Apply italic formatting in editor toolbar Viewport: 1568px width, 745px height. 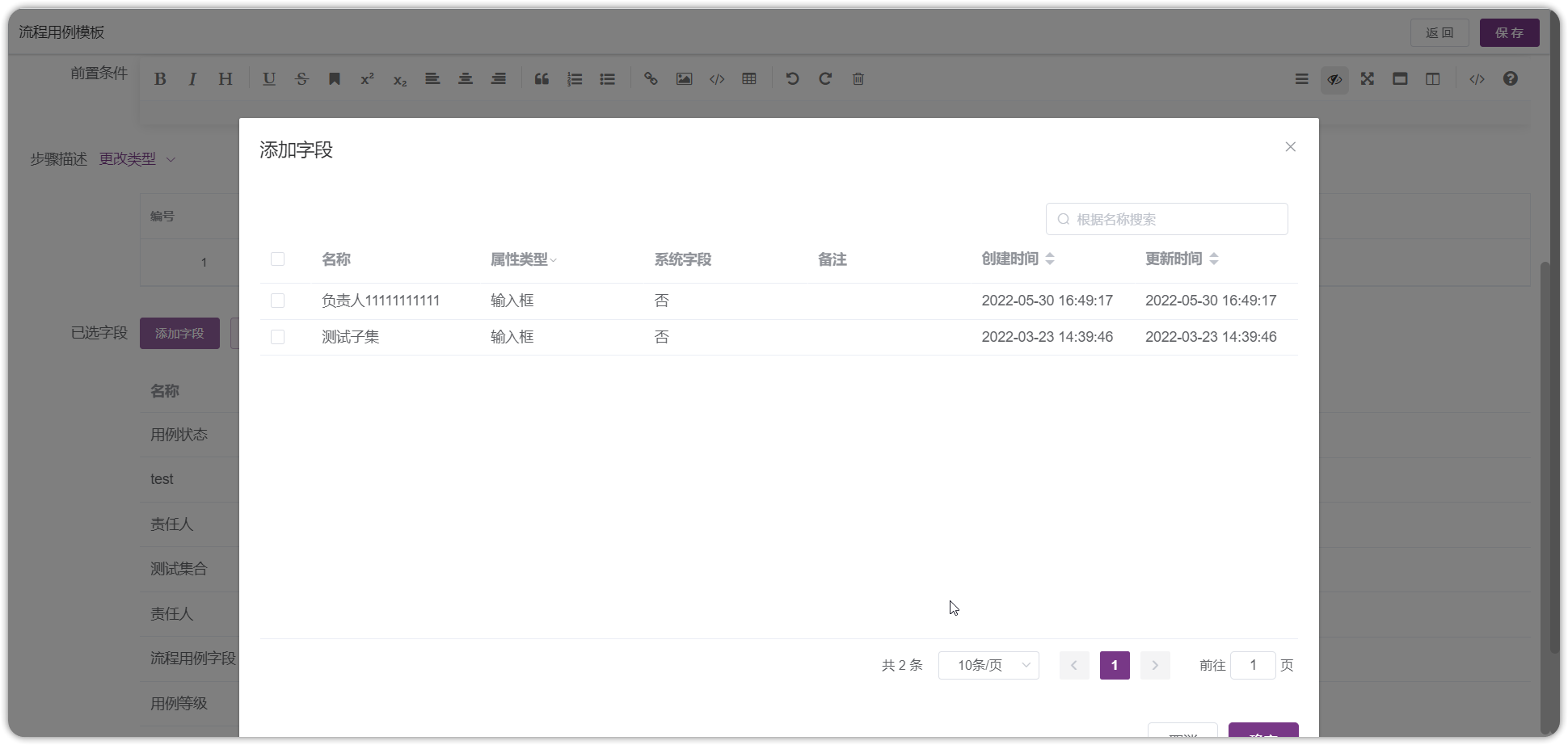point(192,79)
